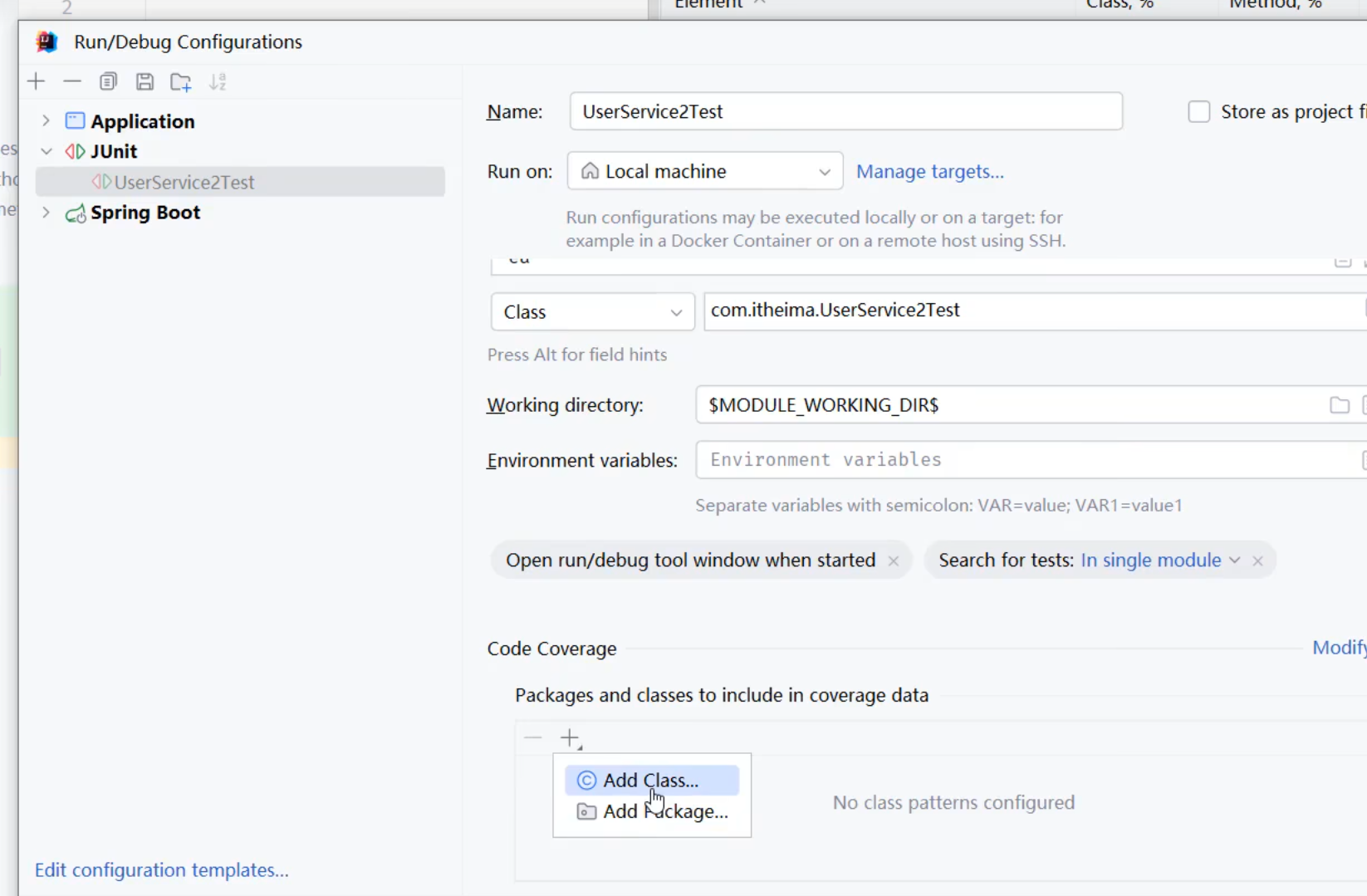
Task: Open Edit configuration templates link
Action: coord(162,869)
